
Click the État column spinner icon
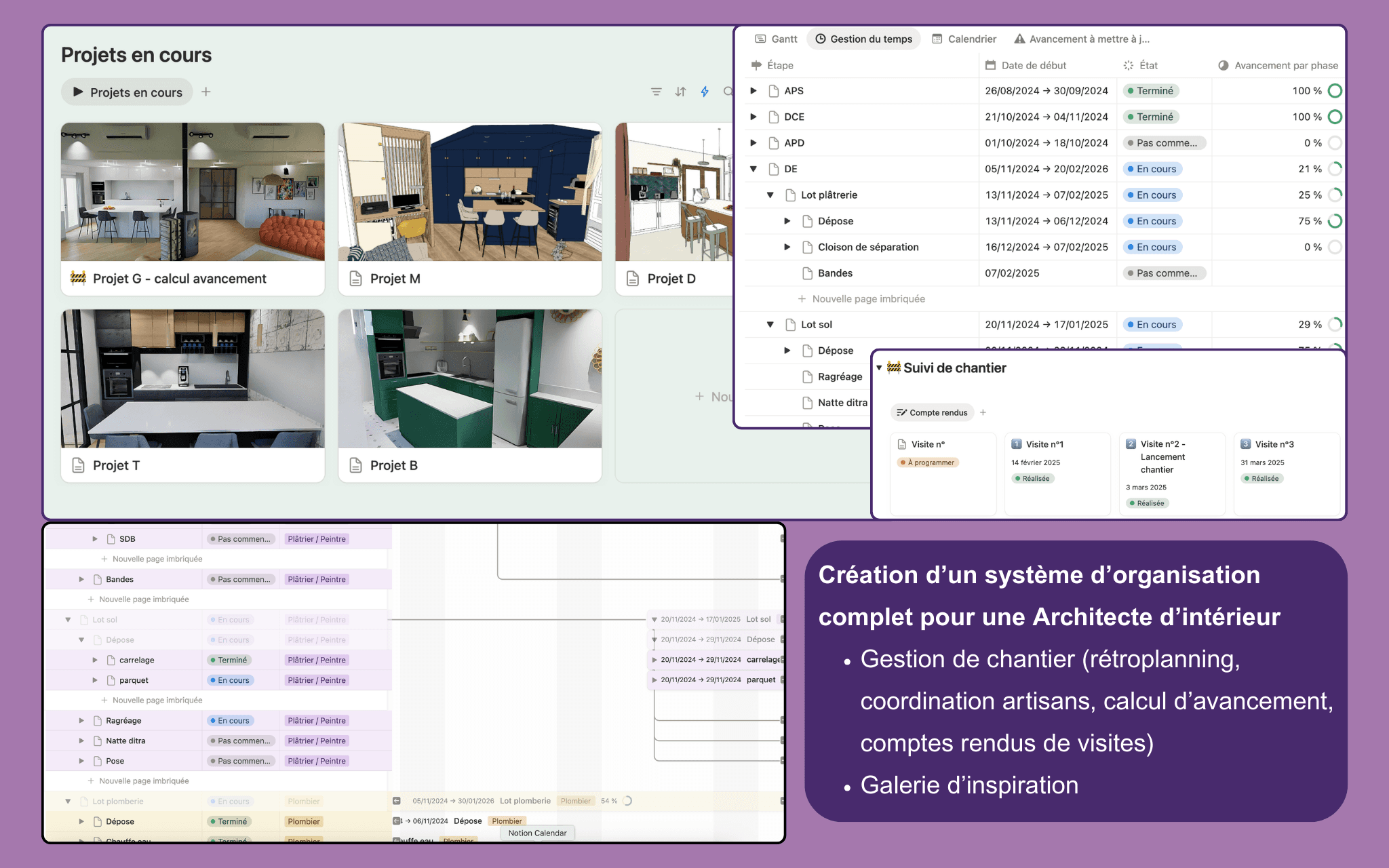[1128, 65]
